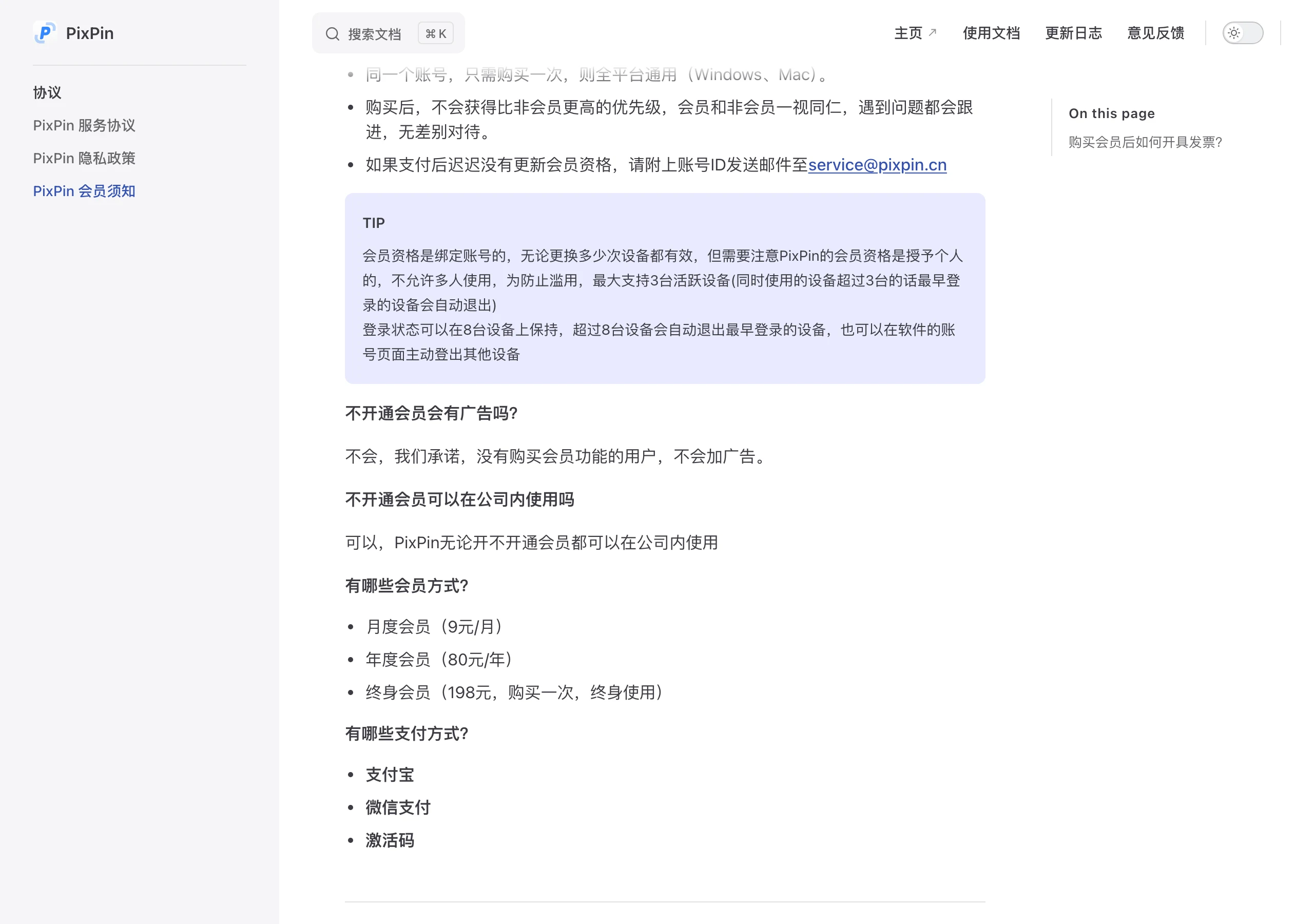Click heading 有哪些支付方式?
1314x924 pixels.
(x=407, y=734)
